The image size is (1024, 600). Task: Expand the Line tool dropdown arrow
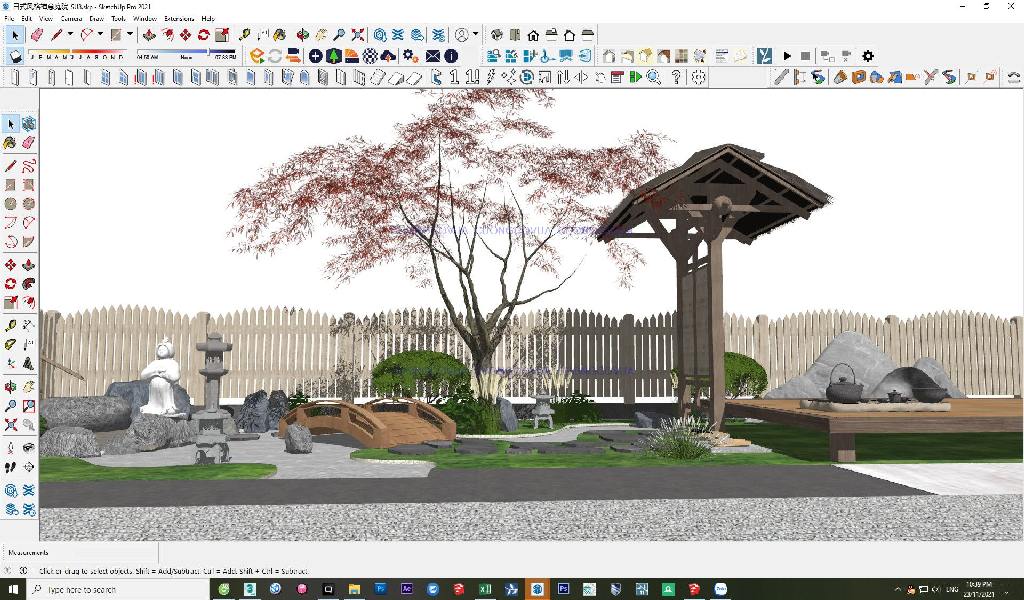pyautogui.click(x=70, y=35)
